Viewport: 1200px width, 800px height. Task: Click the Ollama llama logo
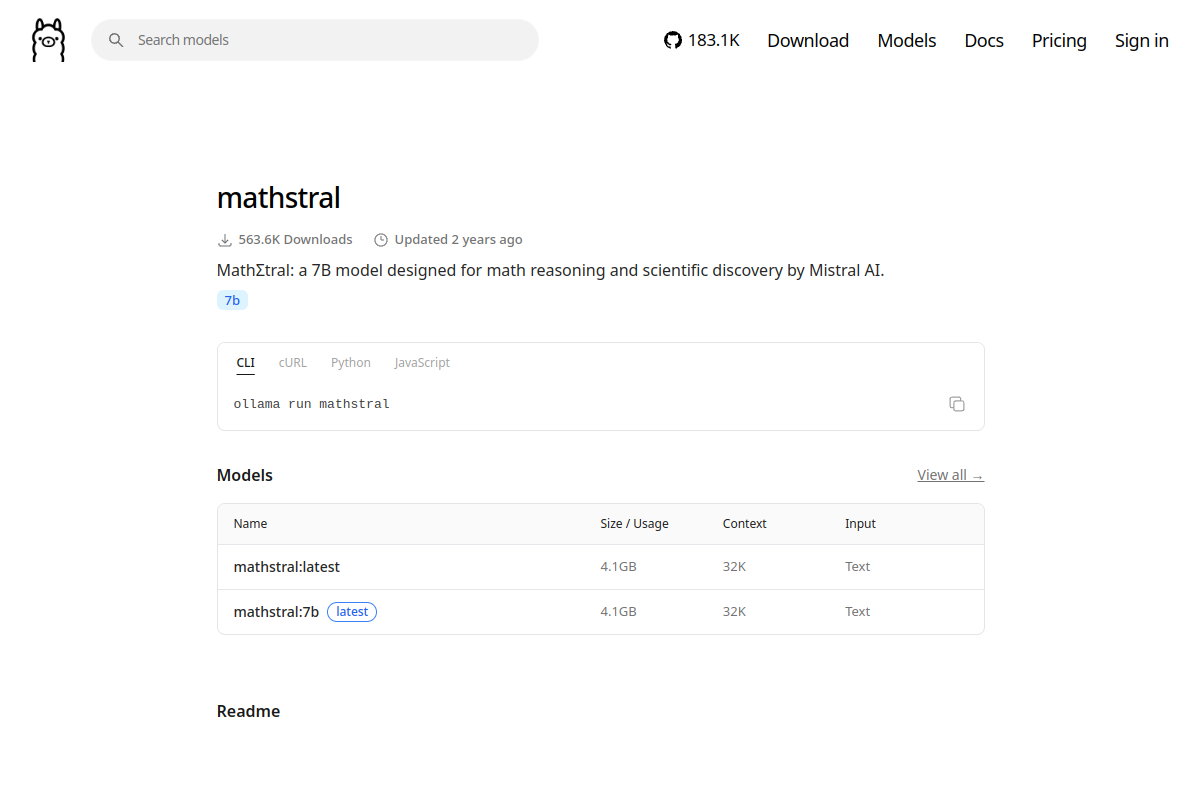(48, 40)
